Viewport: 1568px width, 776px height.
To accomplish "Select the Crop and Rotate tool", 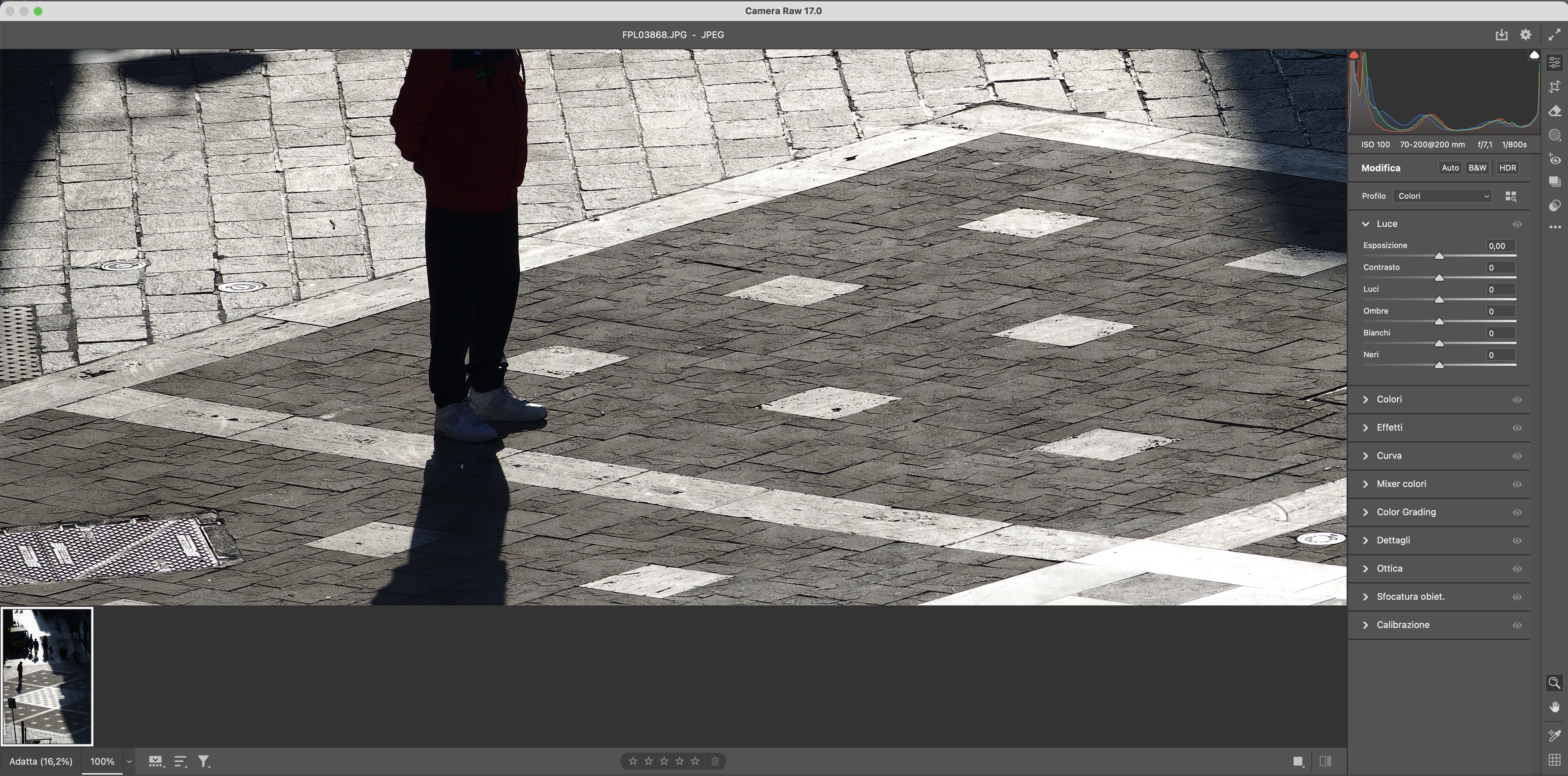I will point(1555,86).
